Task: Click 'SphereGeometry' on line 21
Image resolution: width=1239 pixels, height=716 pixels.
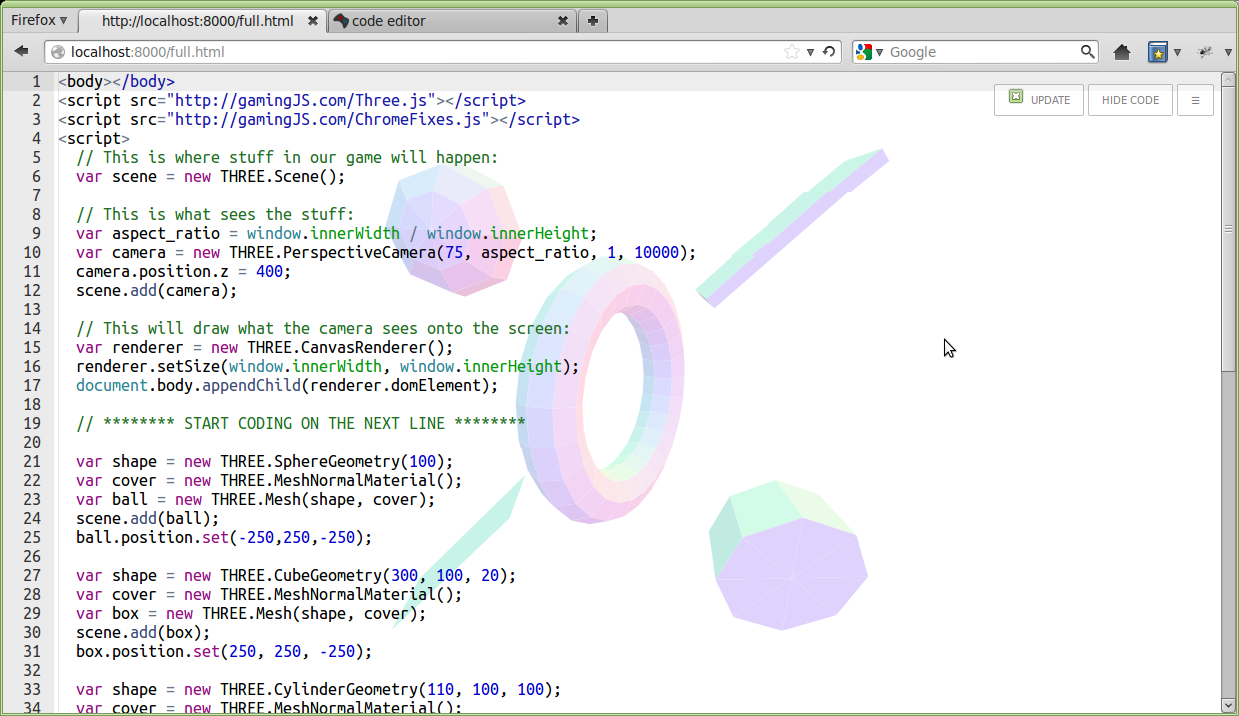Action: [337, 461]
